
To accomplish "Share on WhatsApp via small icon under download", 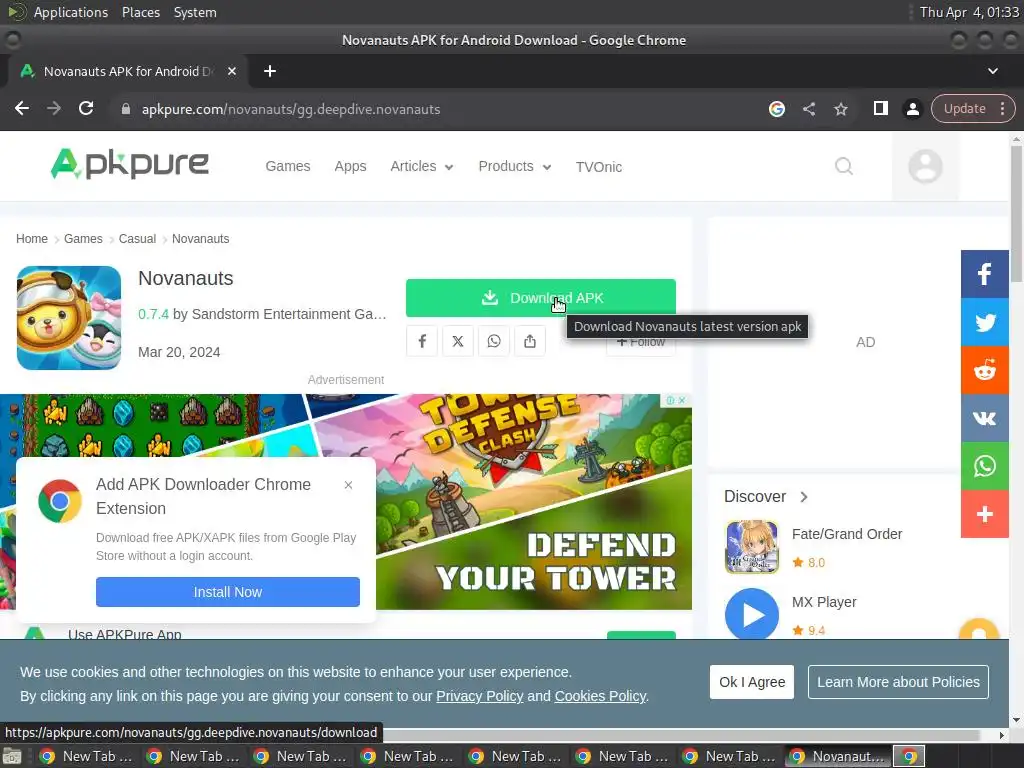I will (494, 341).
